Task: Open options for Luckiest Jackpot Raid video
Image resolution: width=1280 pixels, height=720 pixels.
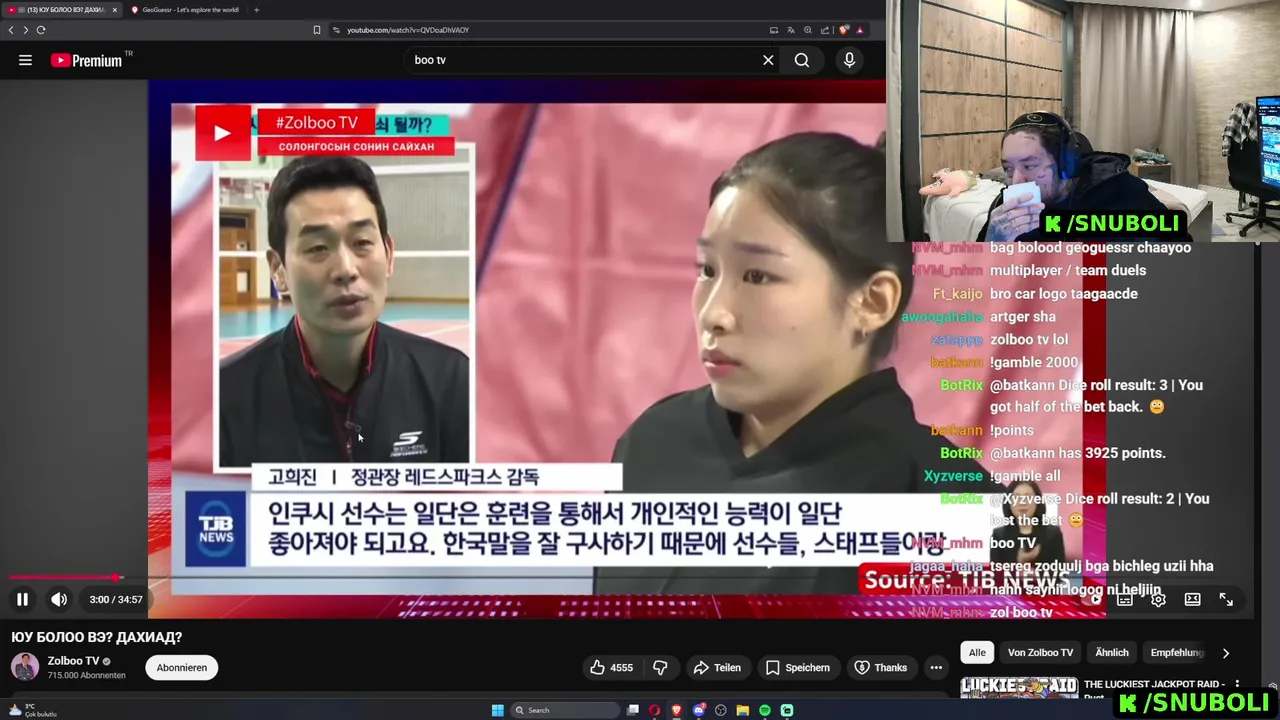Action: pyautogui.click(x=1237, y=685)
